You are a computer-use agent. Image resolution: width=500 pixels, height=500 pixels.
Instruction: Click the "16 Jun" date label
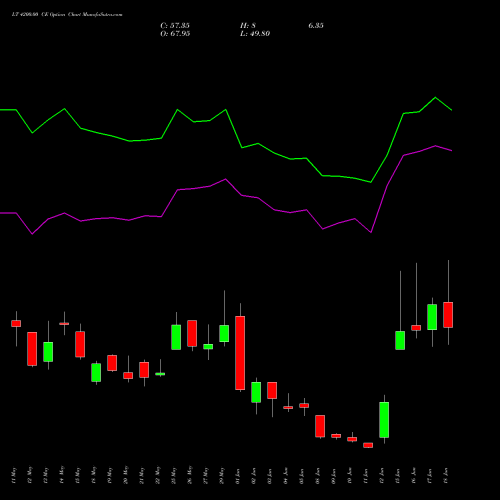click(x=414, y=476)
